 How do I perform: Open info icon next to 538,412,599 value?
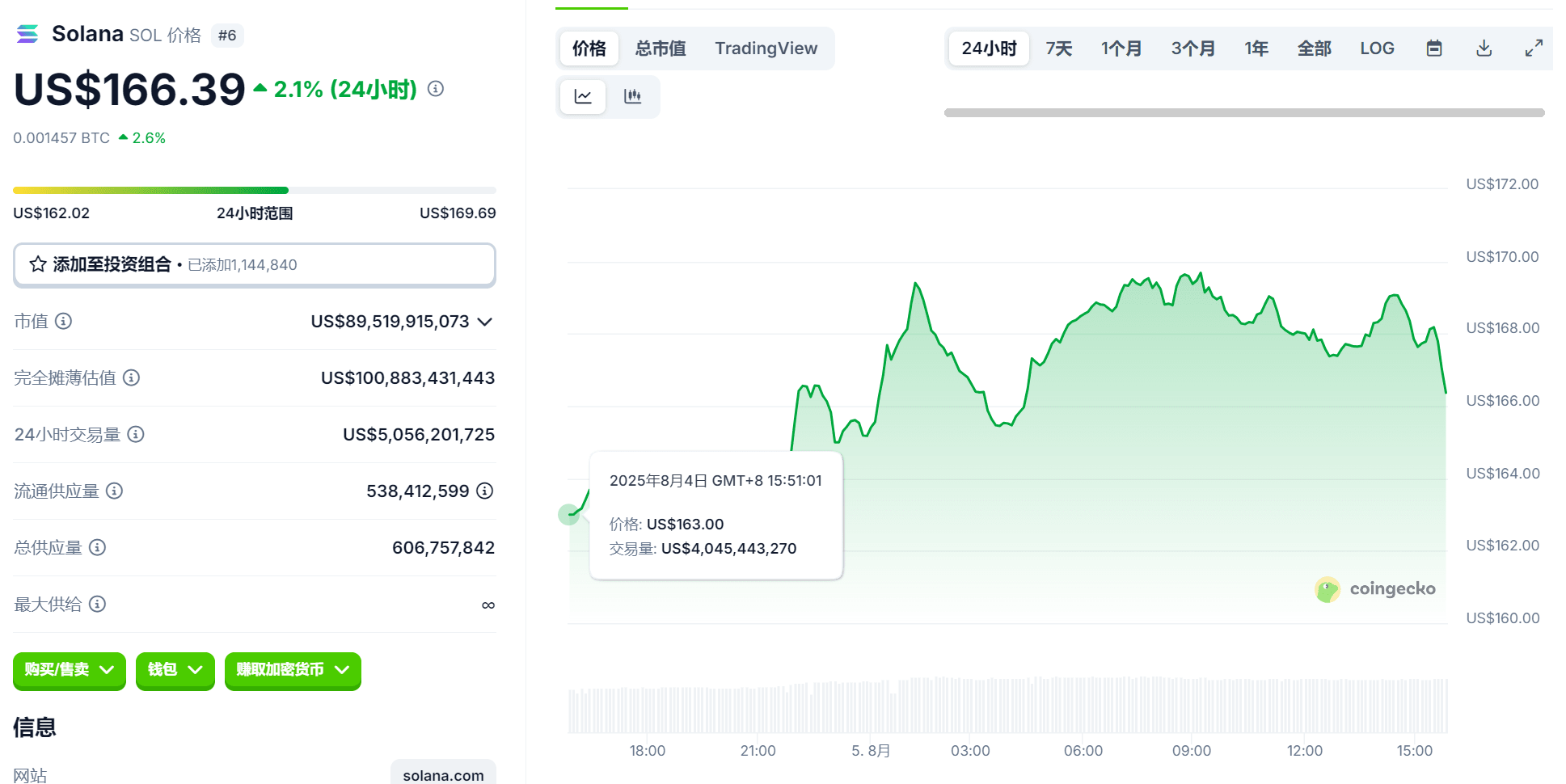pos(484,491)
